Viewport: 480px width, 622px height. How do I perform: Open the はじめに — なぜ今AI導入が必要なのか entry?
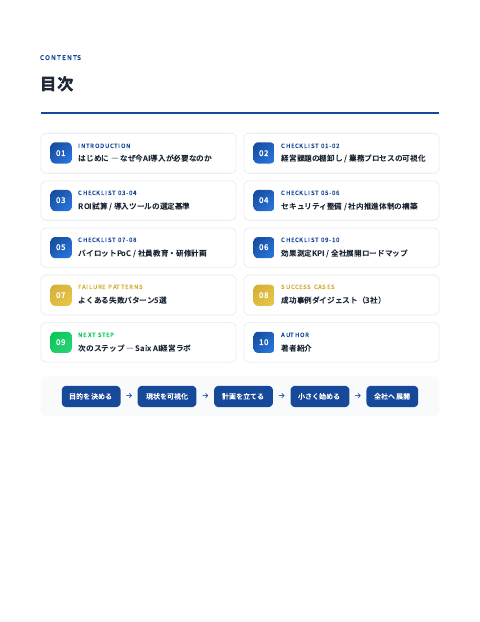[138, 153]
